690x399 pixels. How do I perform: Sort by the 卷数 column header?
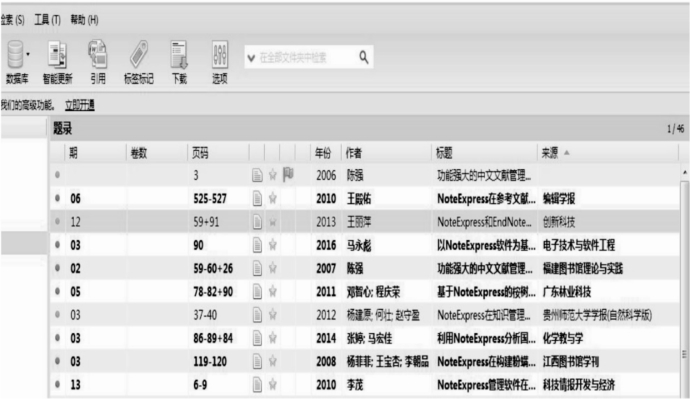click(139, 153)
